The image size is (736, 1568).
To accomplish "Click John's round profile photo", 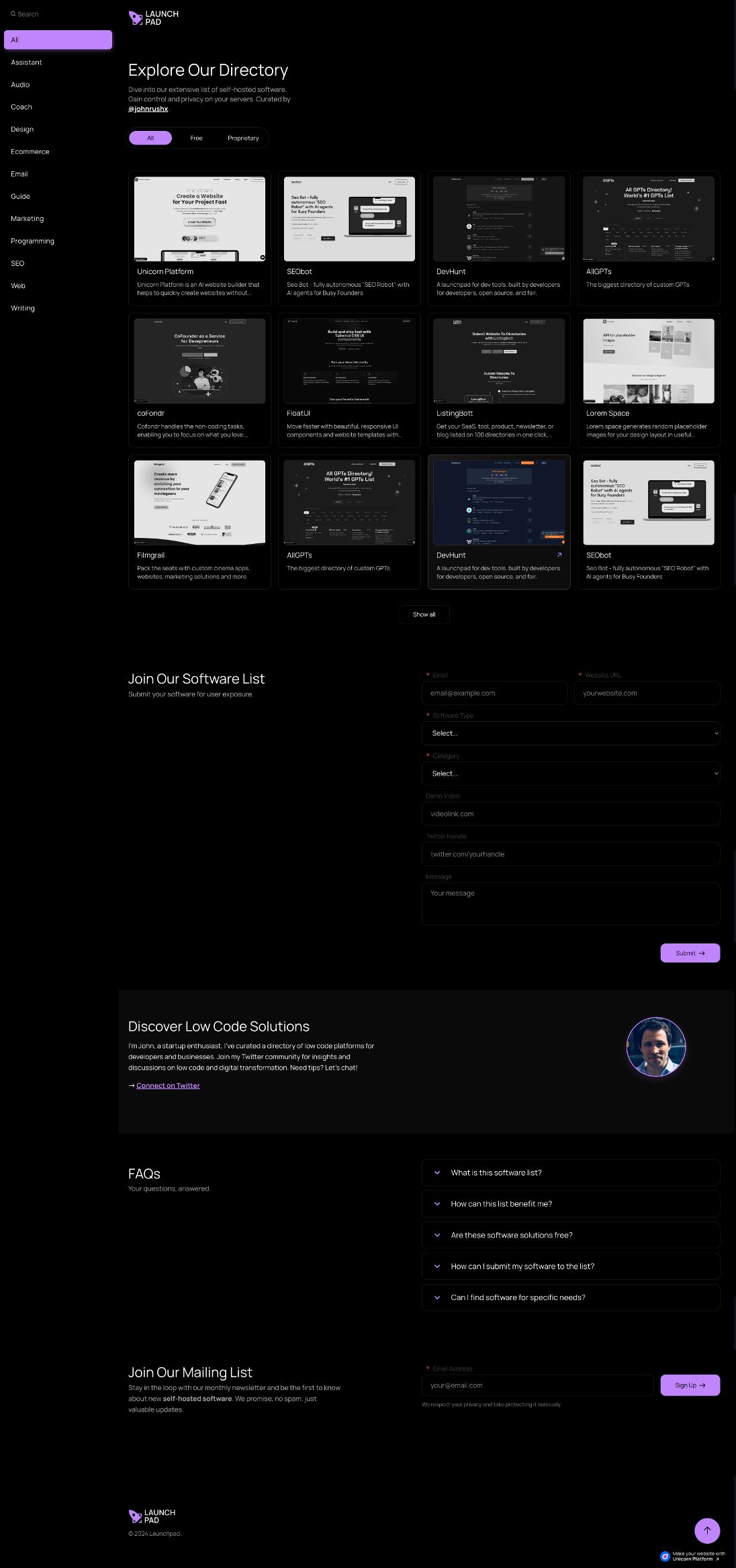I will (x=655, y=1046).
